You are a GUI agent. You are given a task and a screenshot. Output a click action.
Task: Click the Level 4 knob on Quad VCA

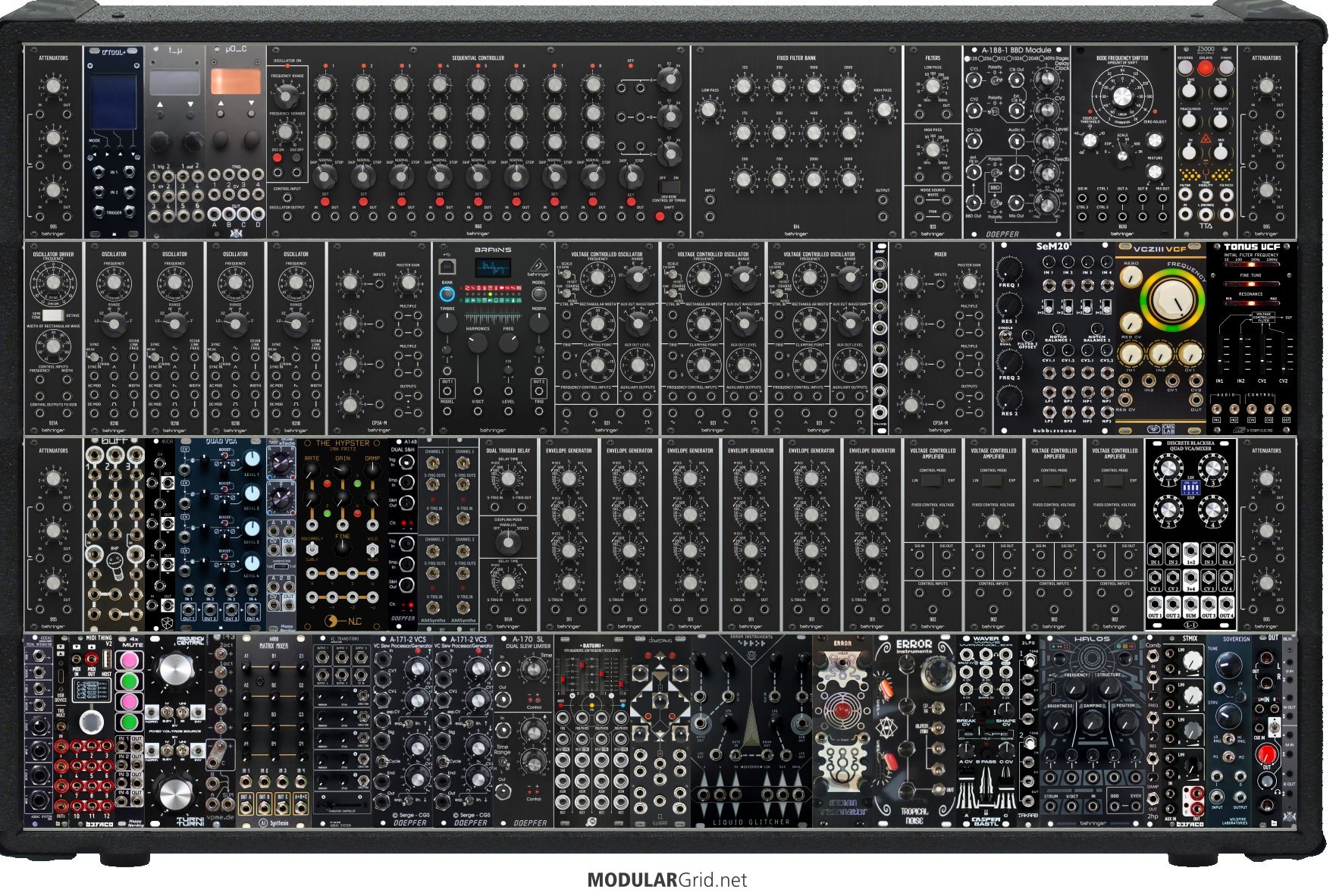coord(252,562)
